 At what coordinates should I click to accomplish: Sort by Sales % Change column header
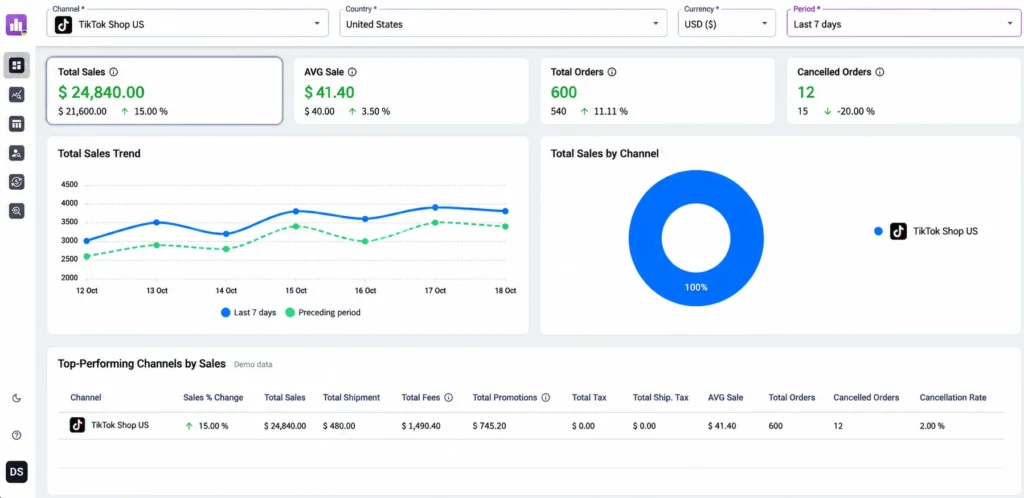(214, 397)
